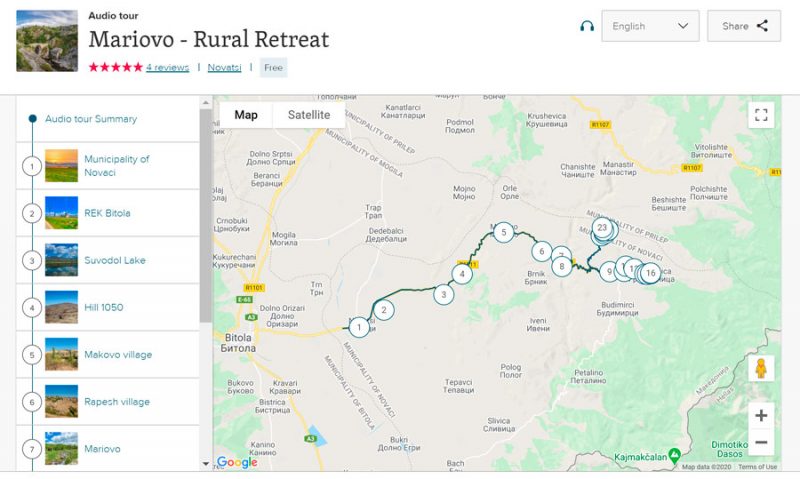Open the Novatsi location link
This screenshot has width=800, height=479.
[x=224, y=68]
